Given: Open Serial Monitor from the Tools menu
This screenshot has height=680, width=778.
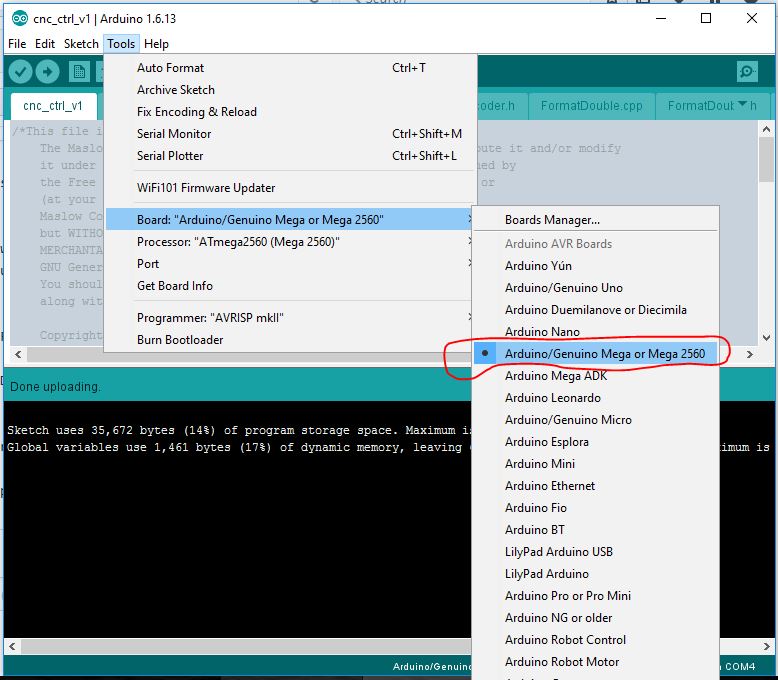Looking at the screenshot, I should point(289,134).
